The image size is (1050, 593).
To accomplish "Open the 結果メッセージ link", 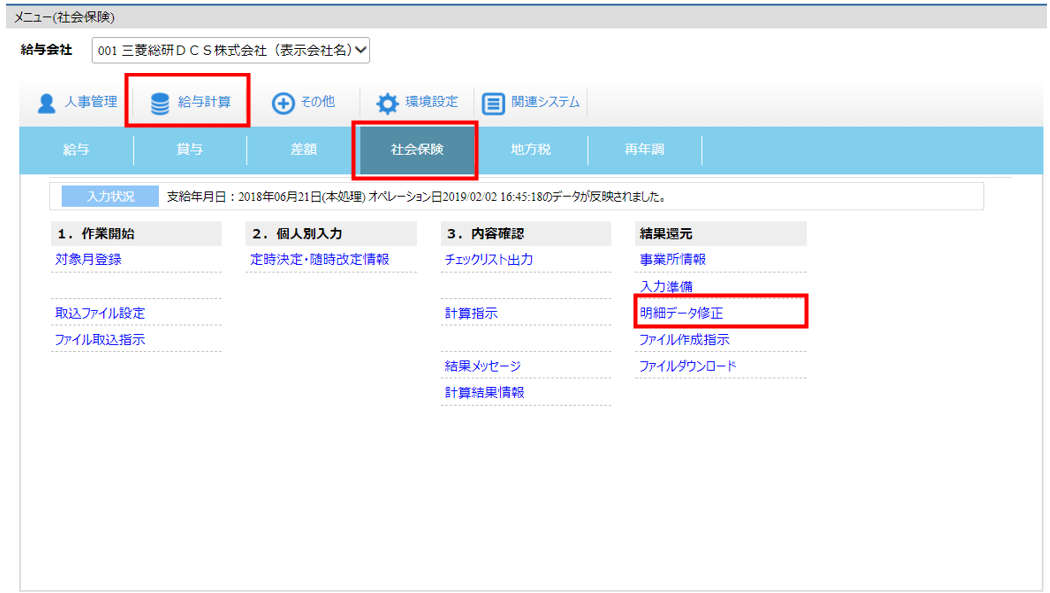I will click(x=483, y=366).
